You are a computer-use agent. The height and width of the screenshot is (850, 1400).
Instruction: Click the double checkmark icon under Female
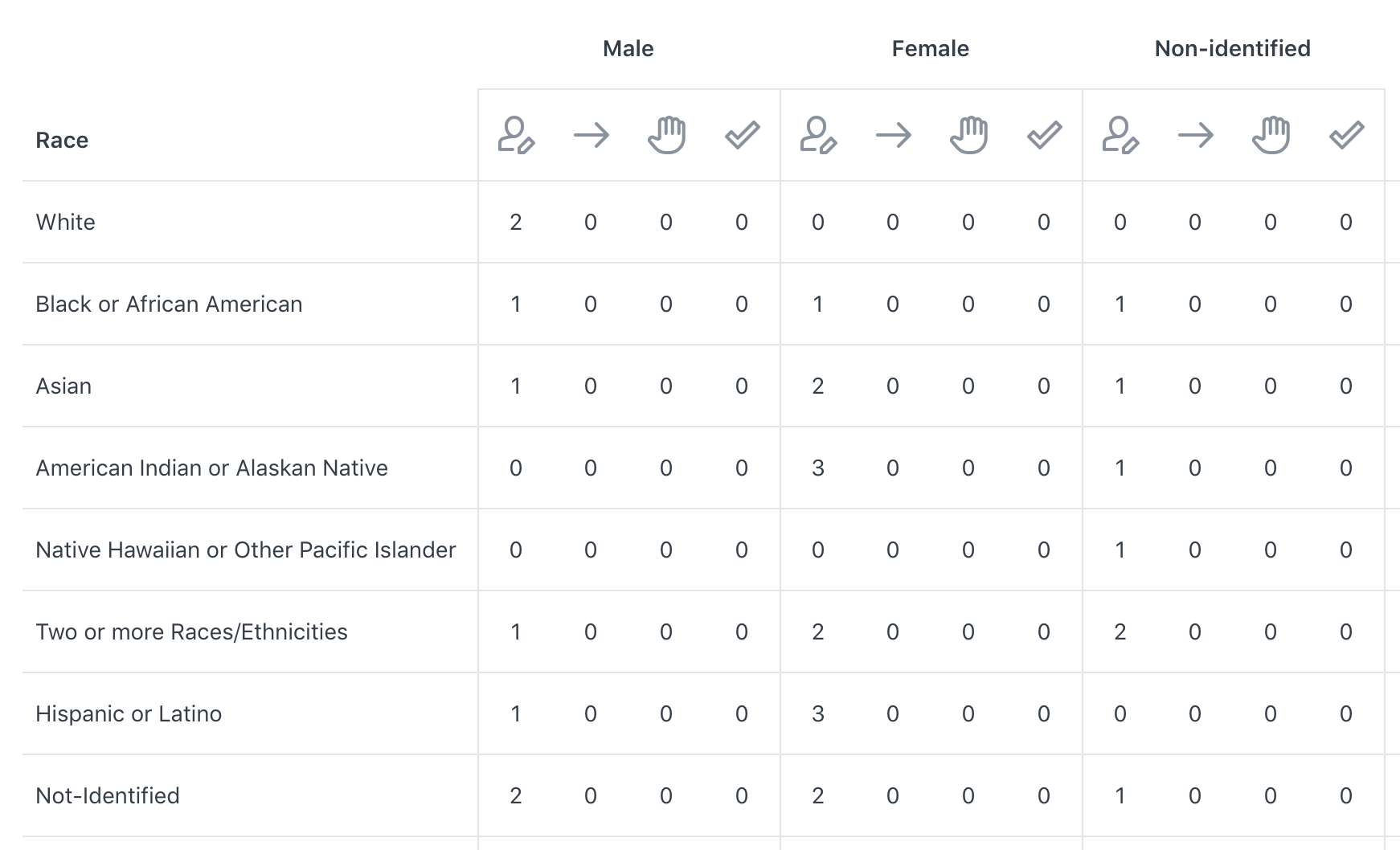pos(1044,135)
